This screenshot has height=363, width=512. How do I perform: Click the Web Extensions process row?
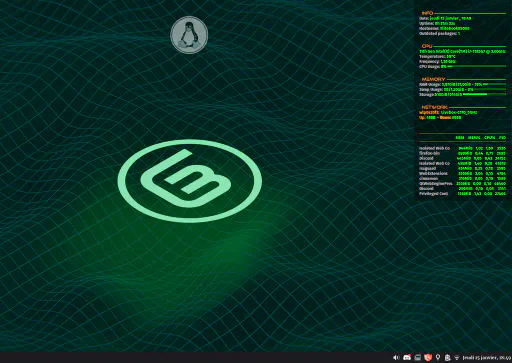[462, 173]
